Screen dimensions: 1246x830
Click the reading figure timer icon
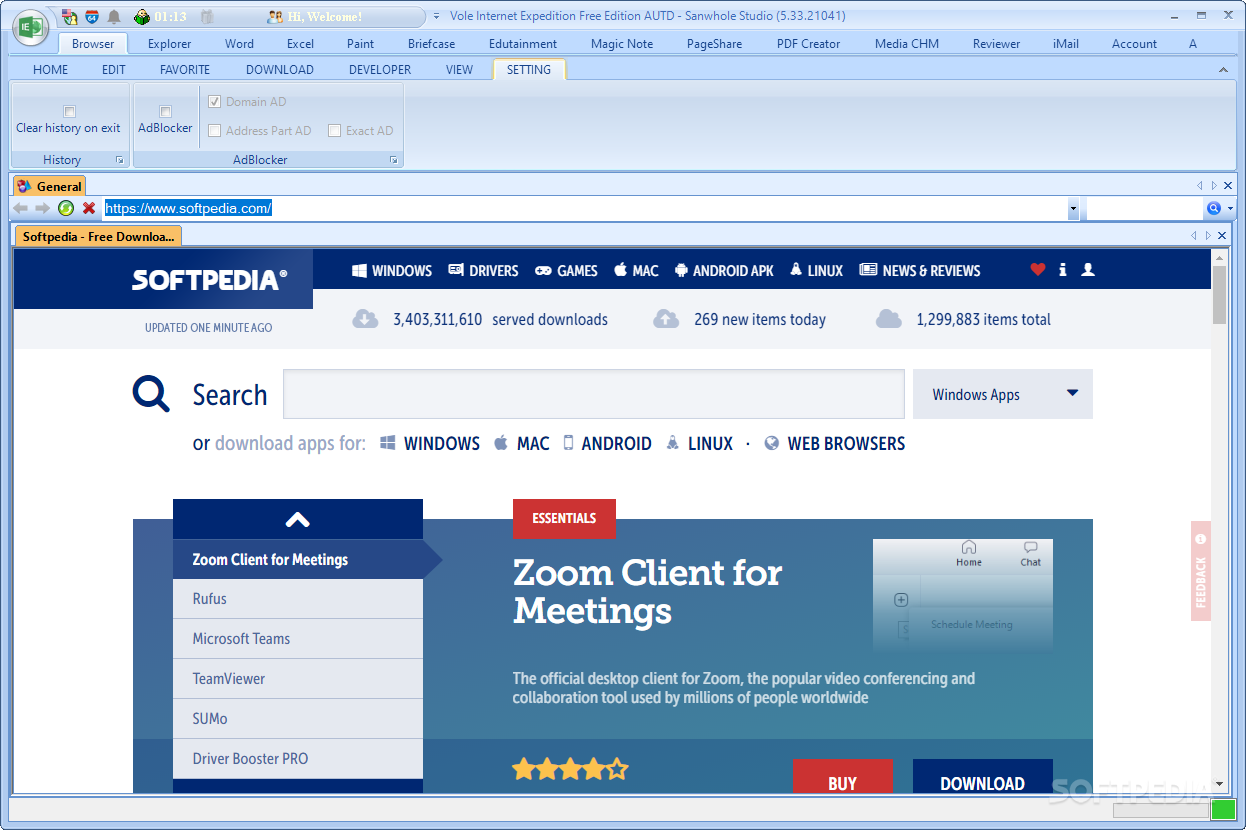(x=142, y=17)
